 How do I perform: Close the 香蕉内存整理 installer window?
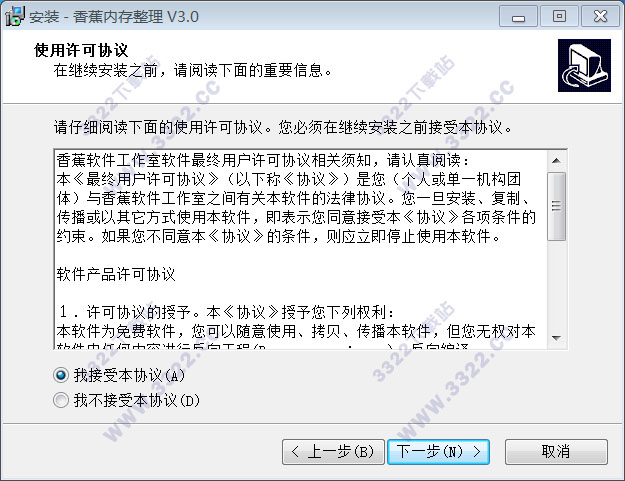pyautogui.click(x=600, y=17)
